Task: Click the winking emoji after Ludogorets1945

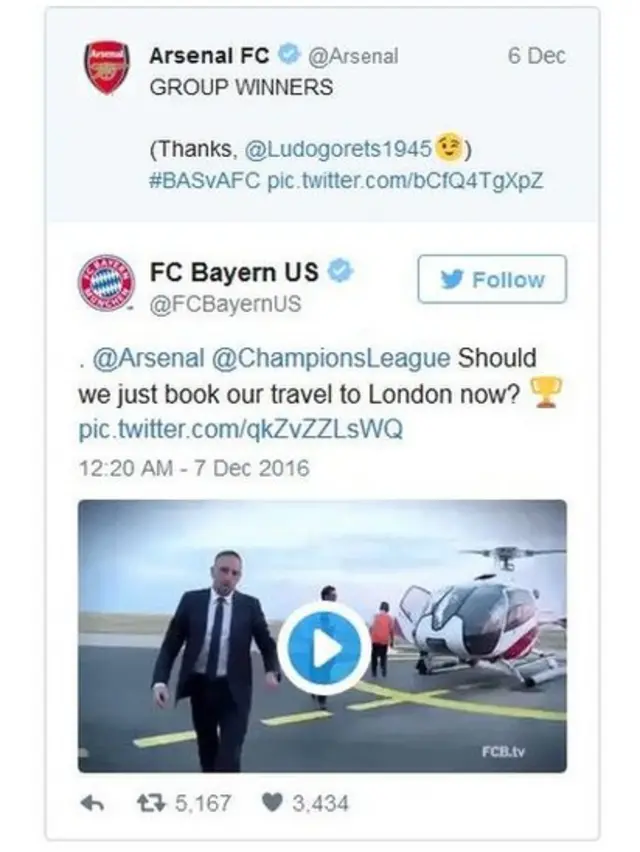Action: point(449,147)
